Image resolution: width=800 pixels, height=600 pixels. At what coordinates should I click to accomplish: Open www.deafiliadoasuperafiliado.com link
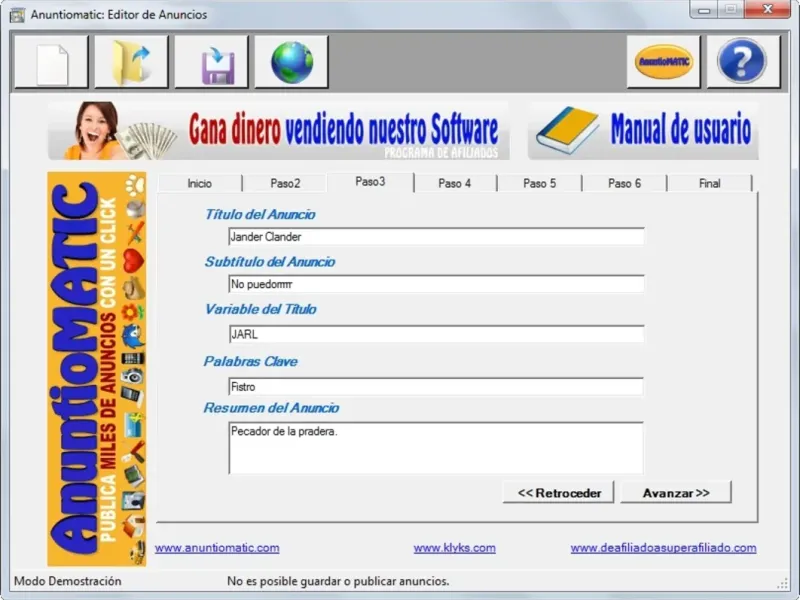663,548
